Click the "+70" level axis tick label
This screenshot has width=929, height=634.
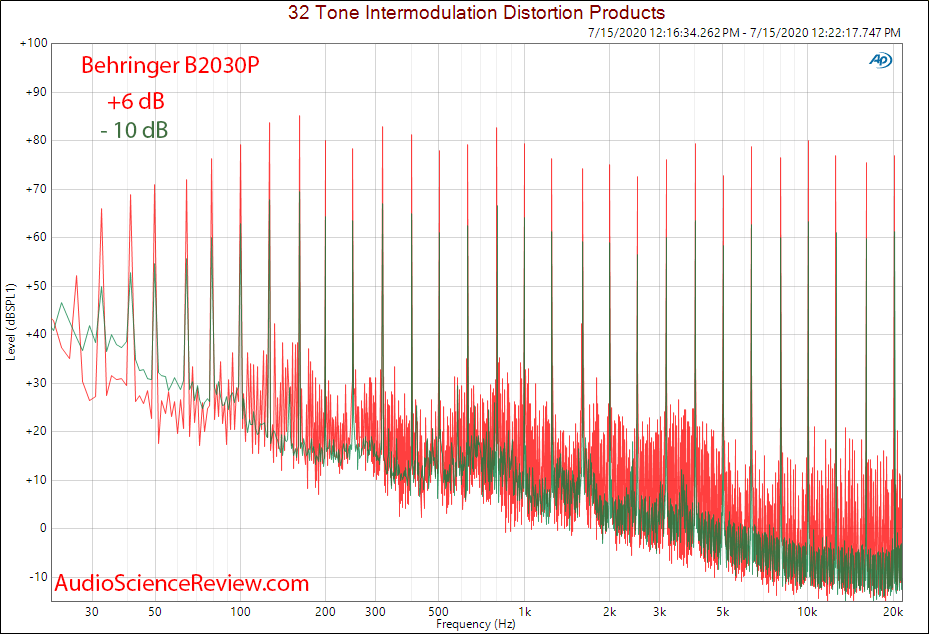tap(36, 190)
